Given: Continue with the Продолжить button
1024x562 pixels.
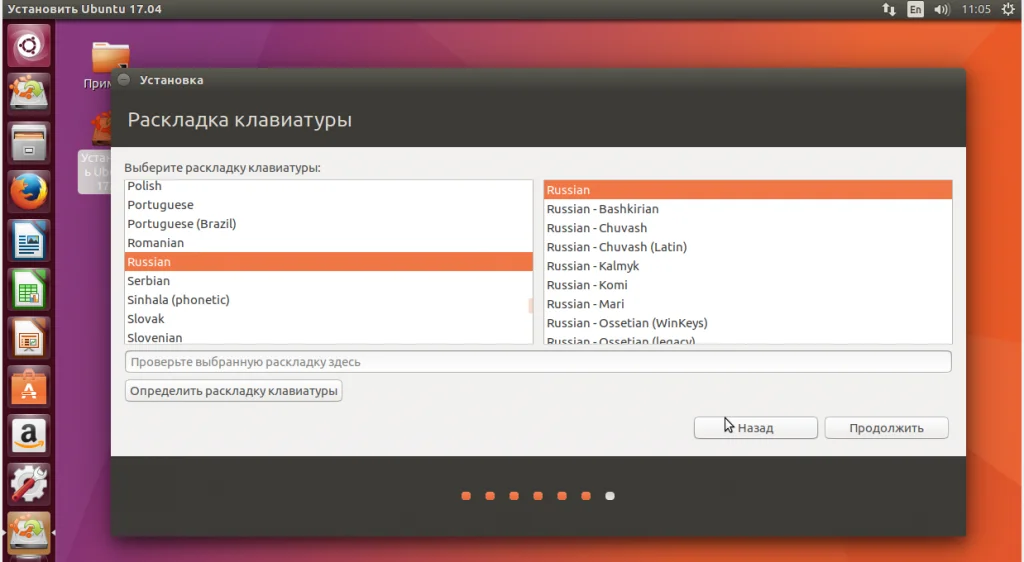Looking at the screenshot, I should 886,428.
